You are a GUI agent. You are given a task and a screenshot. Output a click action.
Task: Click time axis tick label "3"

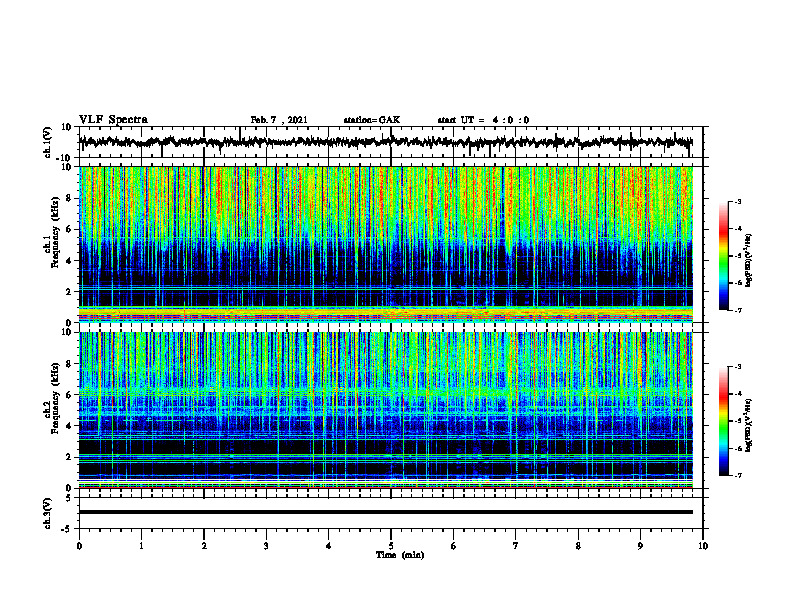coord(266,546)
